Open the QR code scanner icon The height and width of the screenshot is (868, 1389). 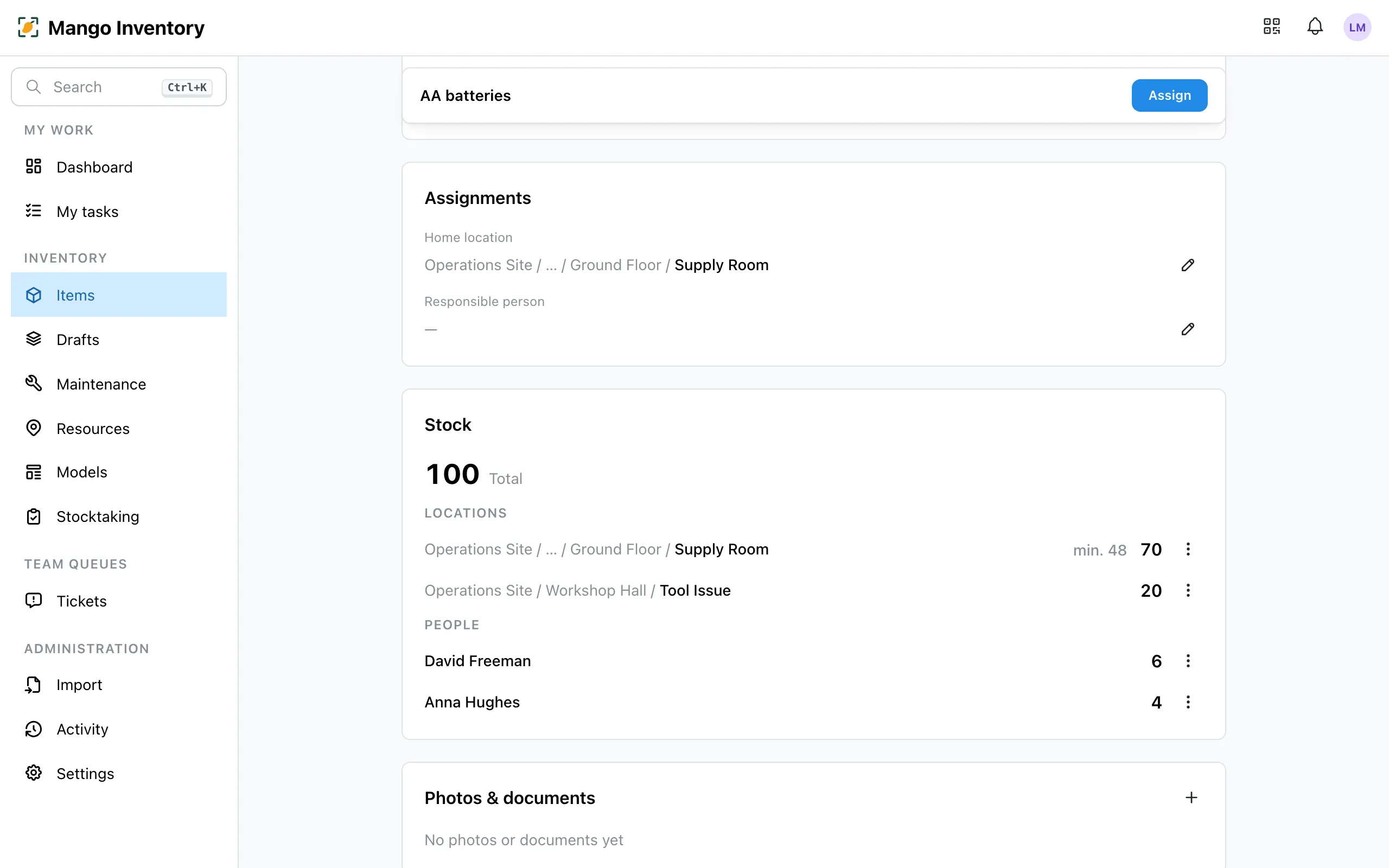1271,27
